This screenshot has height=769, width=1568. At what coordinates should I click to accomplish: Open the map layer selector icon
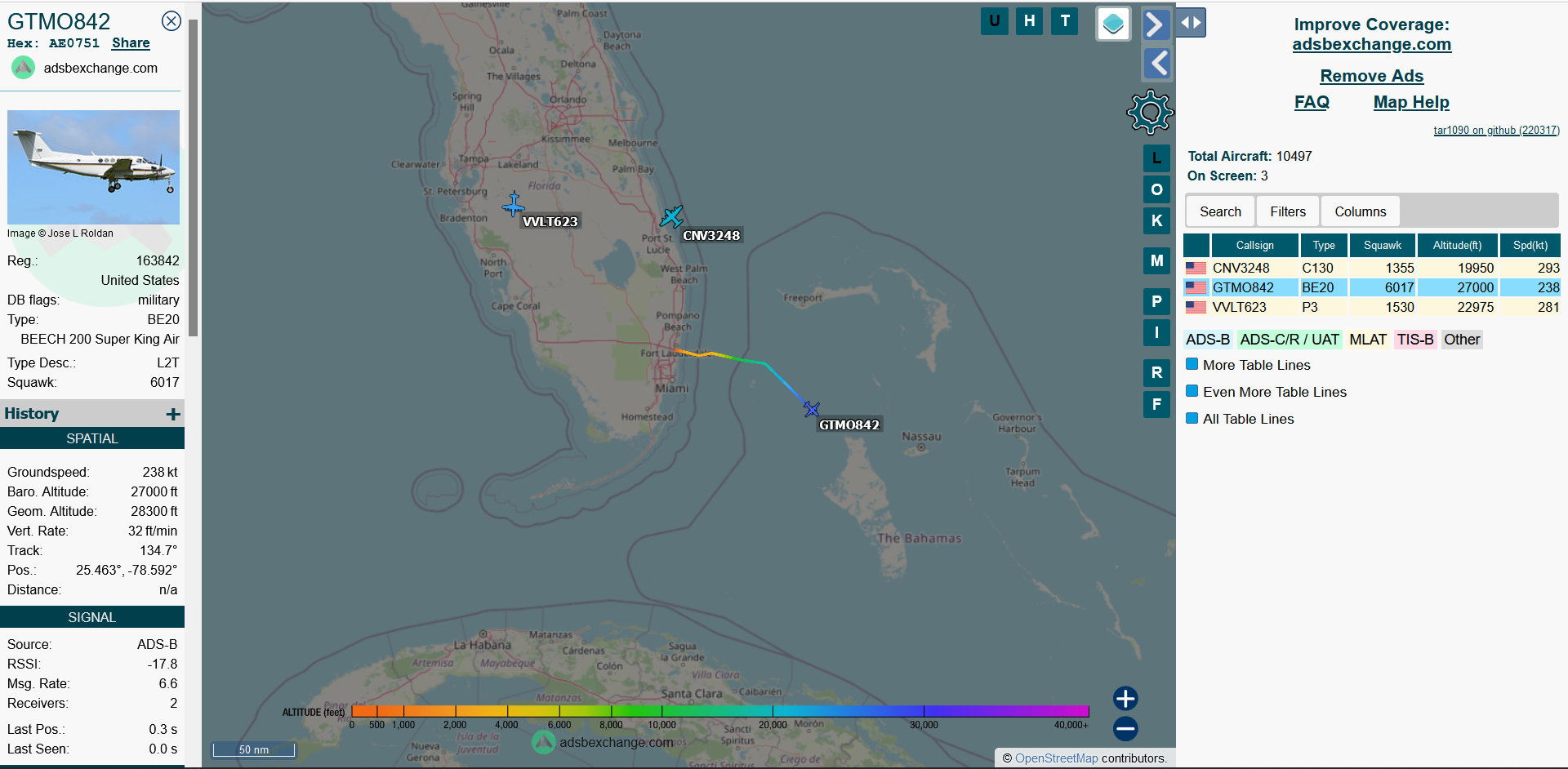click(x=1113, y=24)
